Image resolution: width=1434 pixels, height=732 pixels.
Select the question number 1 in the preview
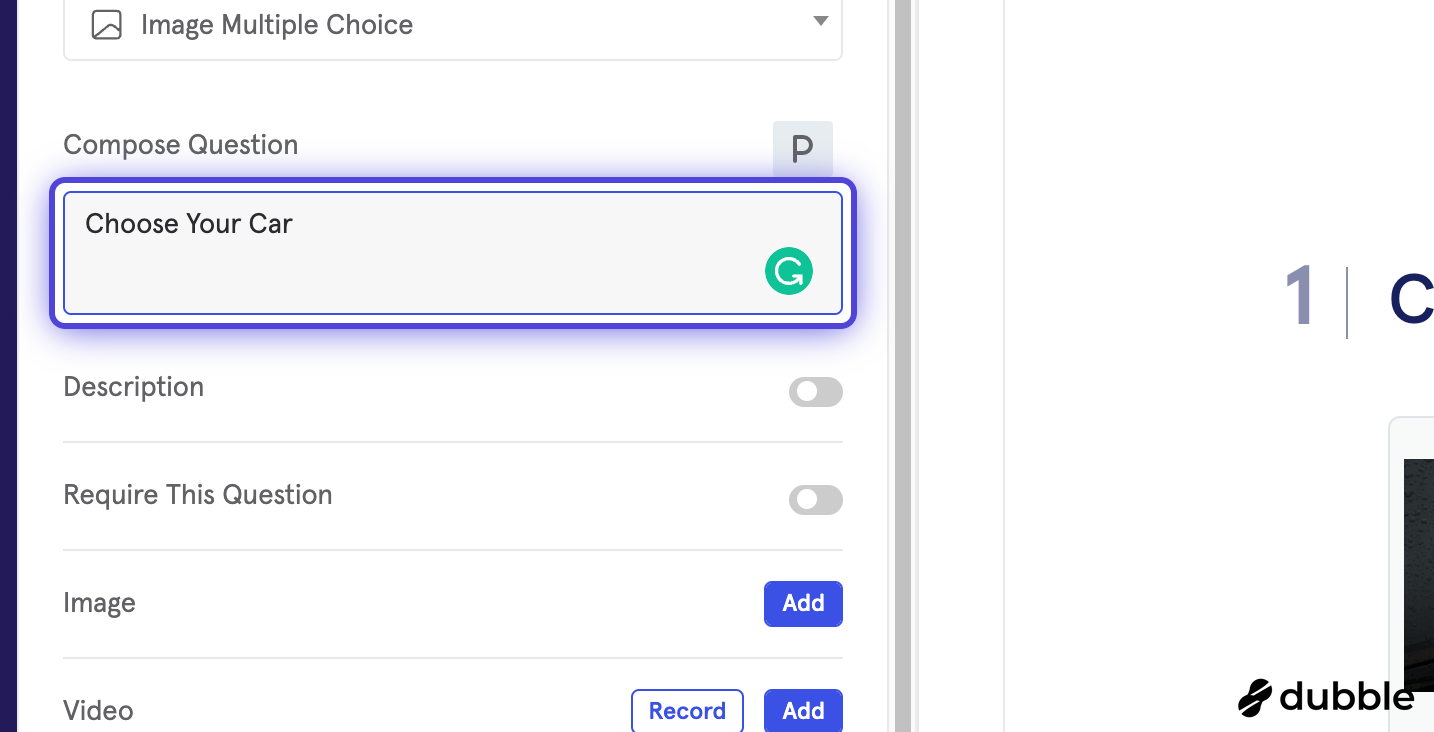(x=1300, y=298)
